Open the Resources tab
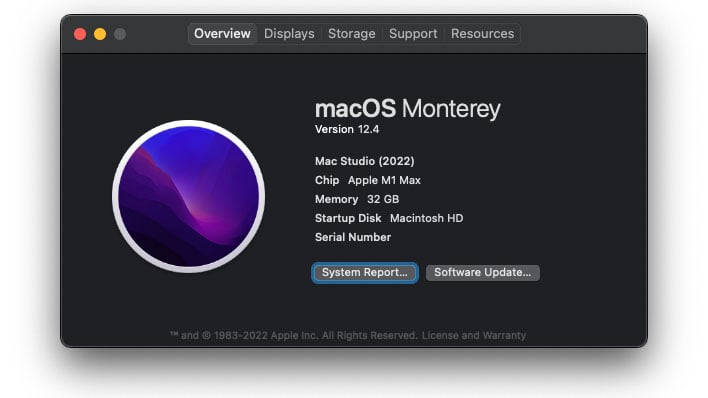 (x=482, y=34)
